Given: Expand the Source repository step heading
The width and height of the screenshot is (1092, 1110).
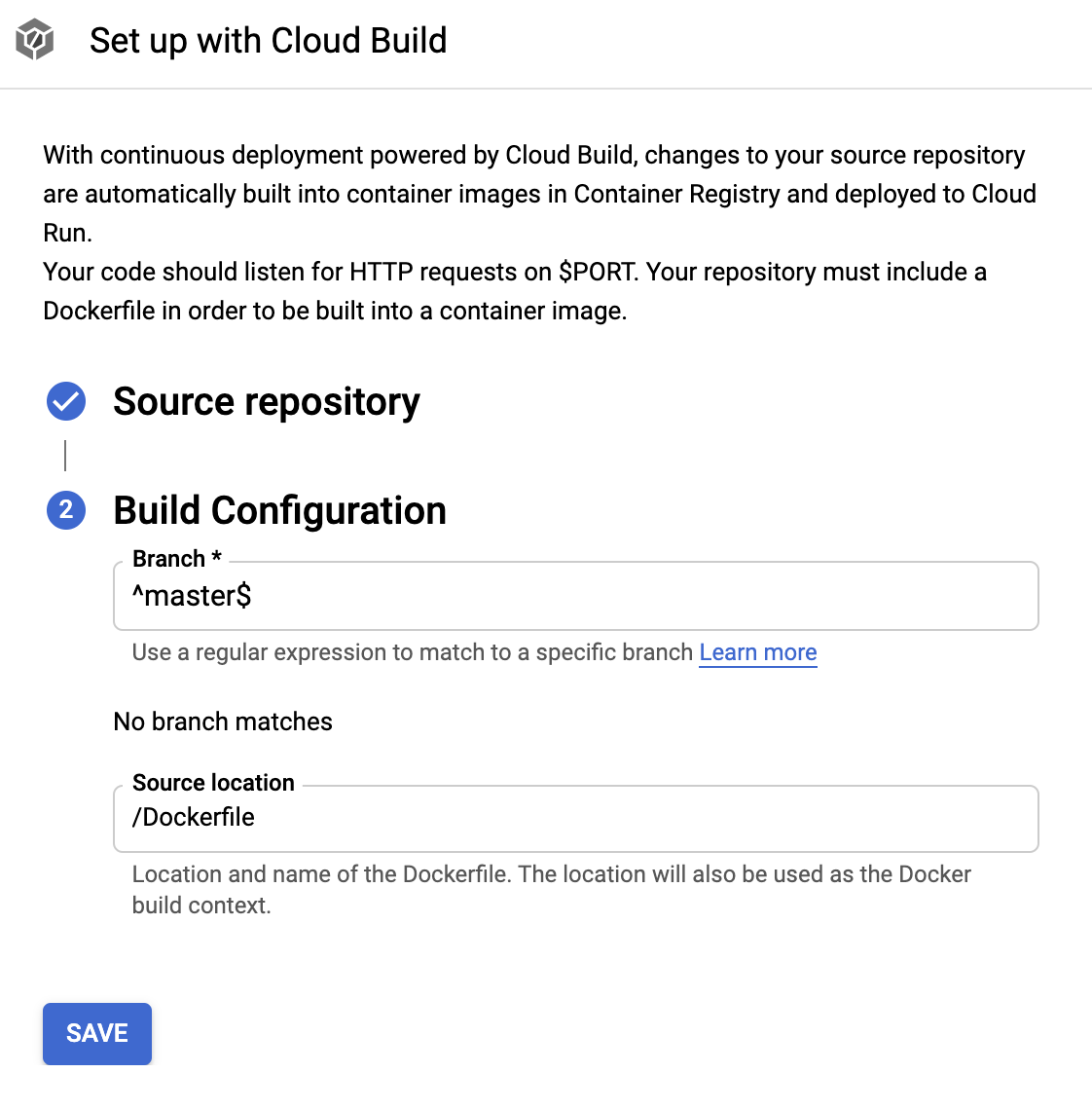Looking at the screenshot, I should [266, 401].
